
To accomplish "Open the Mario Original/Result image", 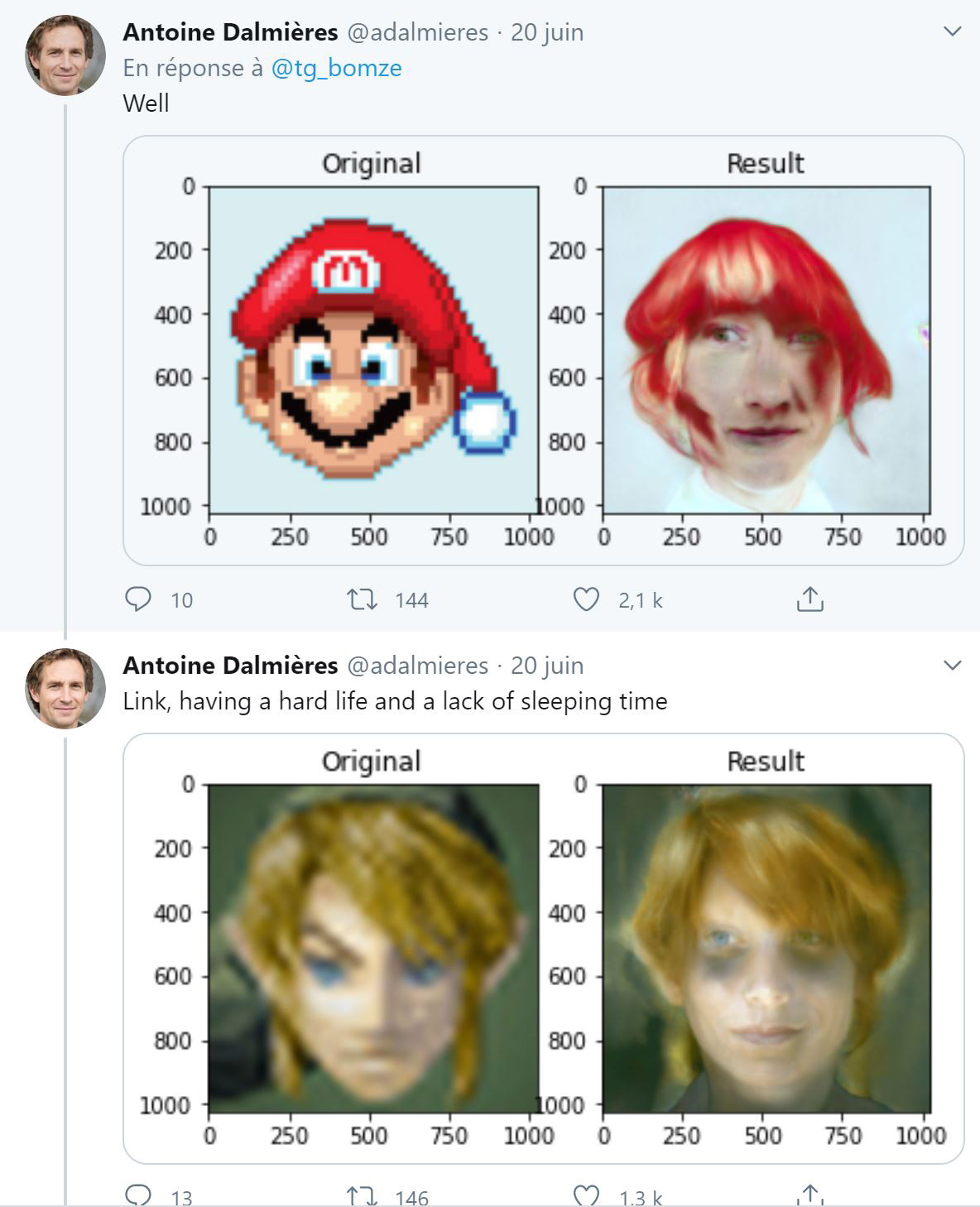I will pyautogui.click(x=546, y=348).
